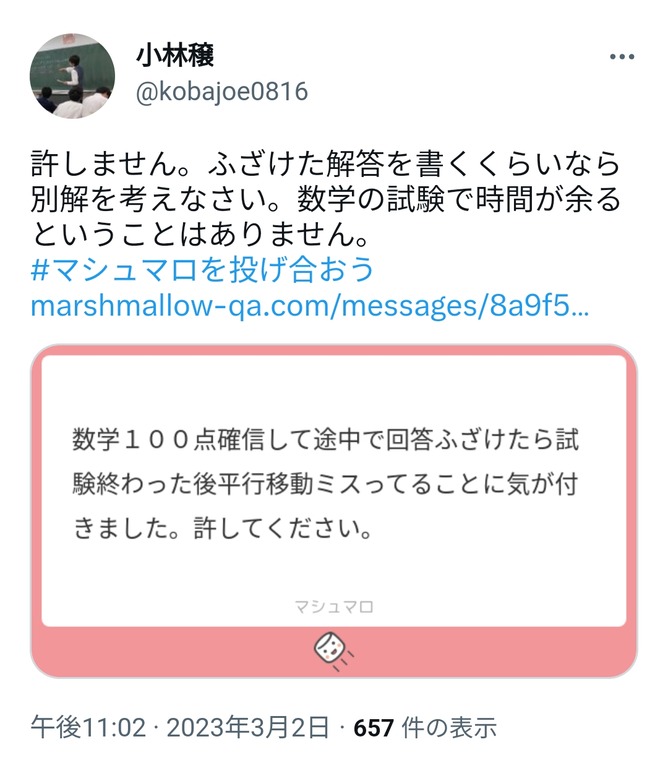Open the @kobajoe0816 handle
This screenshot has height=760, width=668.
(x=222, y=92)
